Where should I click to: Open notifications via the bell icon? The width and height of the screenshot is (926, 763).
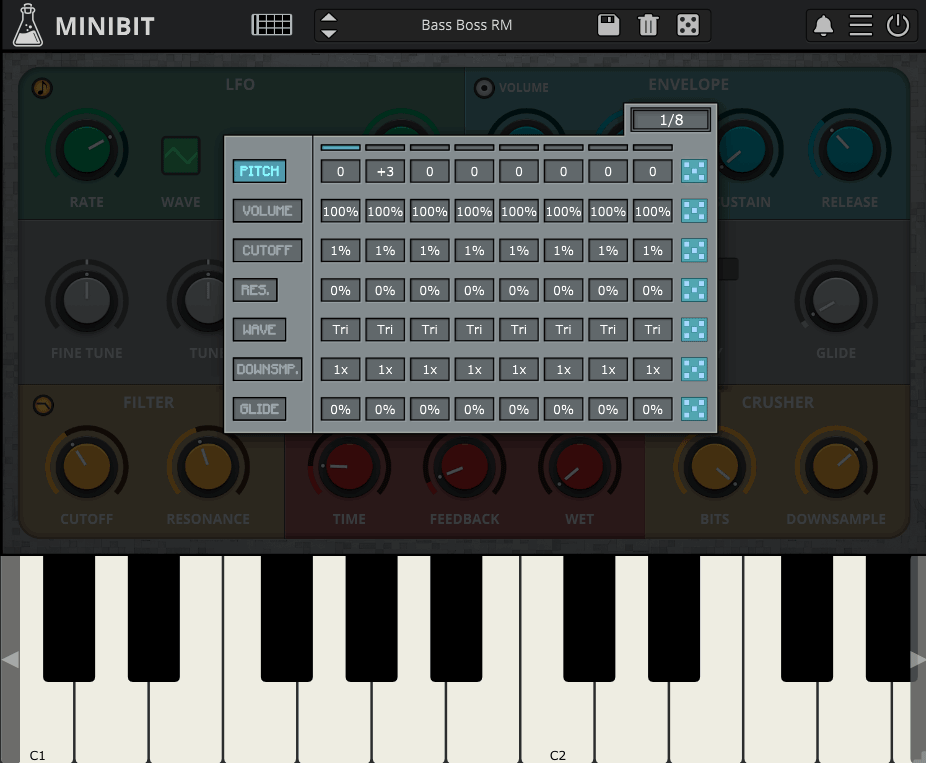click(822, 25)
